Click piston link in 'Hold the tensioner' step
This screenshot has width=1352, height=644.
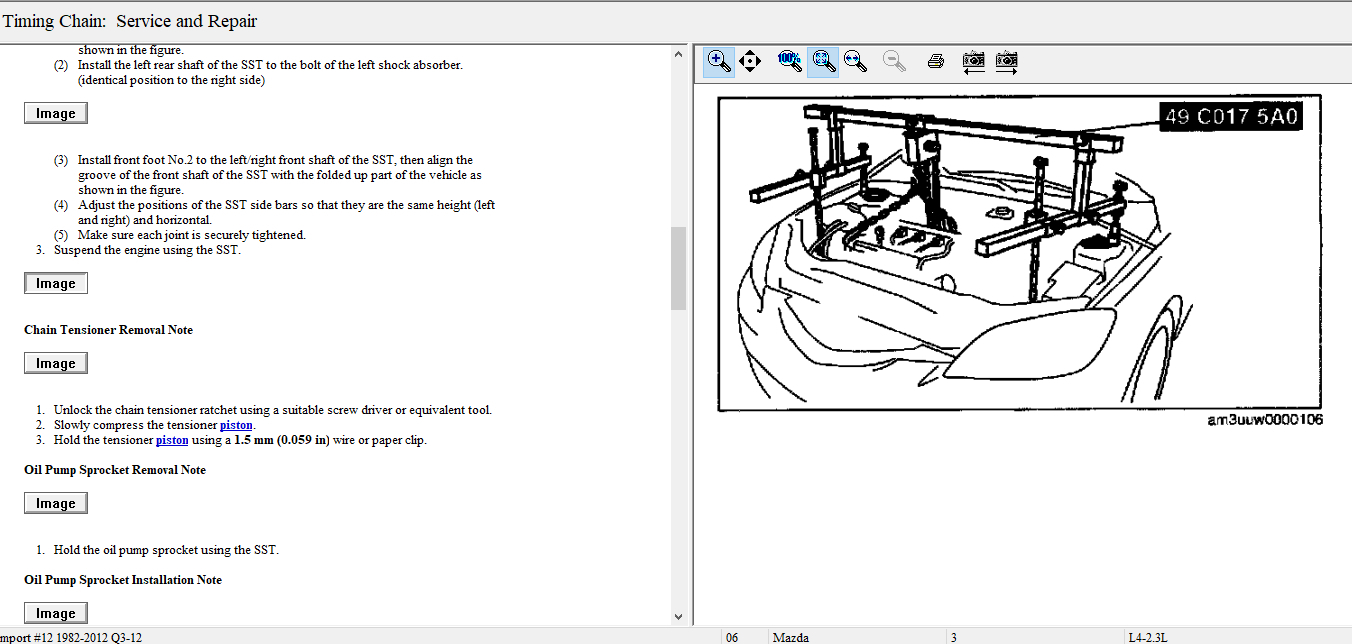(x=172, y=440)
